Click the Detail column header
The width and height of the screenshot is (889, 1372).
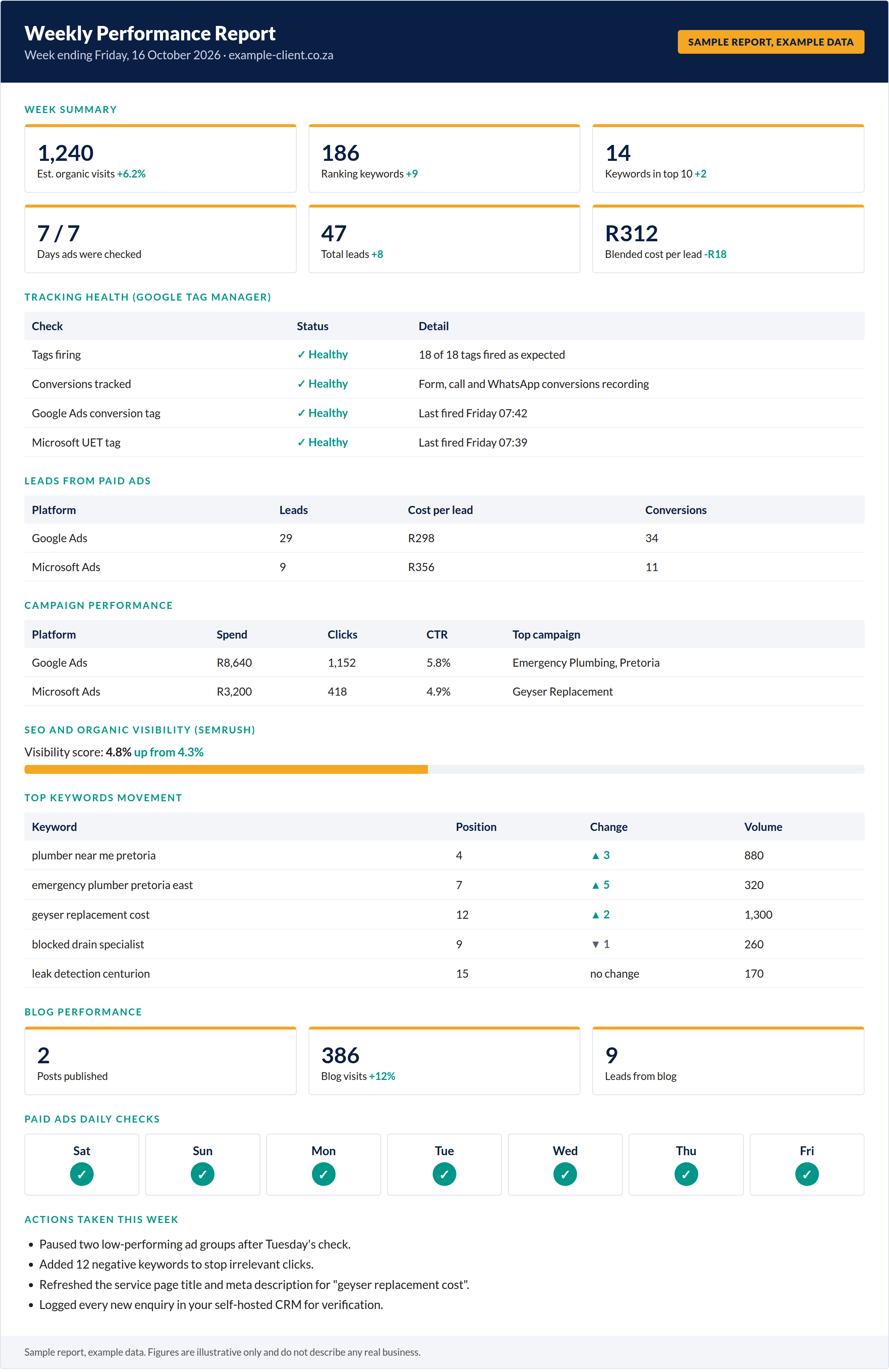click(x=434, y=326)
